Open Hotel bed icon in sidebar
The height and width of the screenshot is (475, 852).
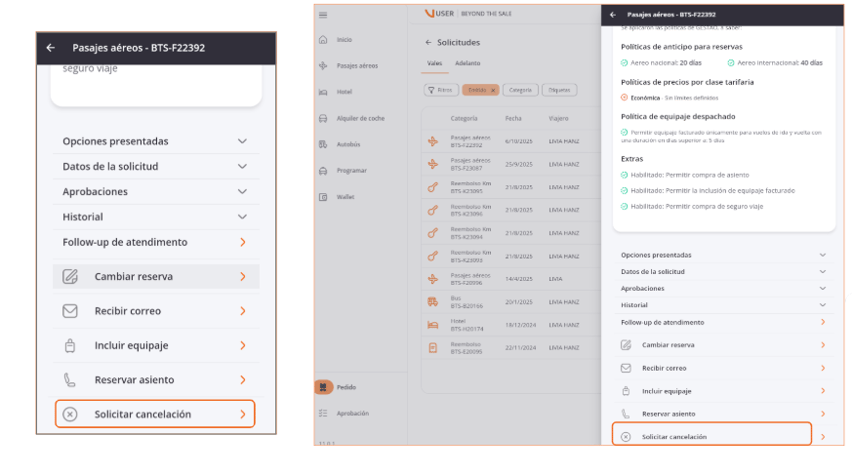(322, 91)
